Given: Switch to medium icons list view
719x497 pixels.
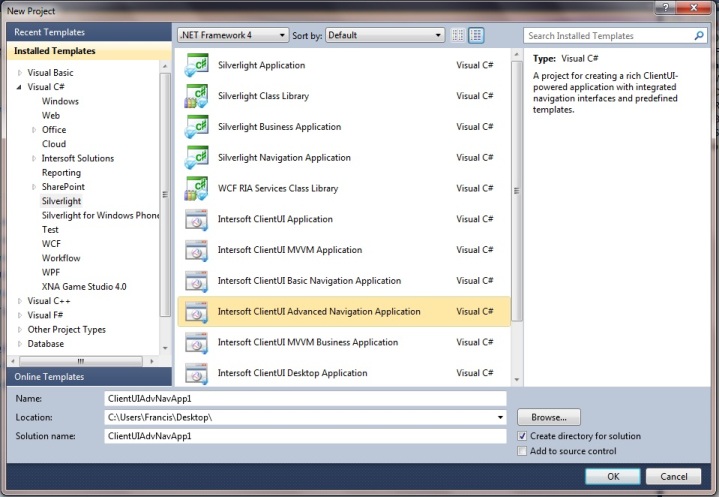Looking at the screenshot, I should click(476, 35).
